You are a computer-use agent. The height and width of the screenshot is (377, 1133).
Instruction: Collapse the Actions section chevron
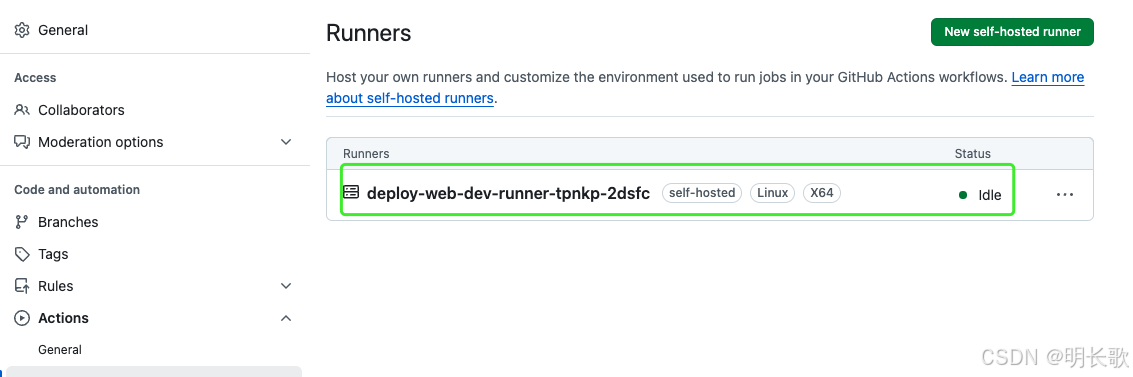[x=286, y=318]
